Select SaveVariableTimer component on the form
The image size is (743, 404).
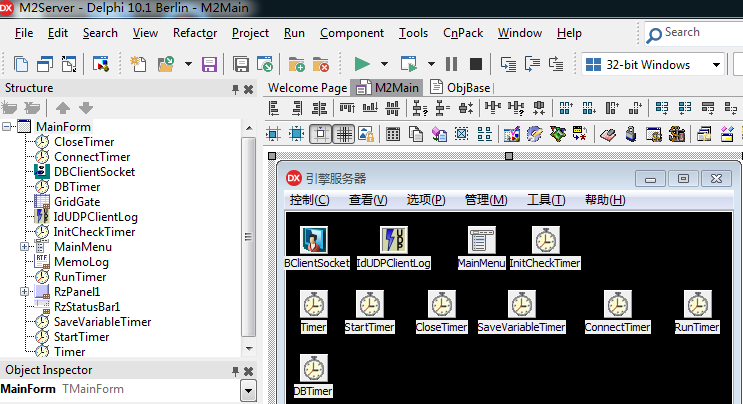point(521,304)
